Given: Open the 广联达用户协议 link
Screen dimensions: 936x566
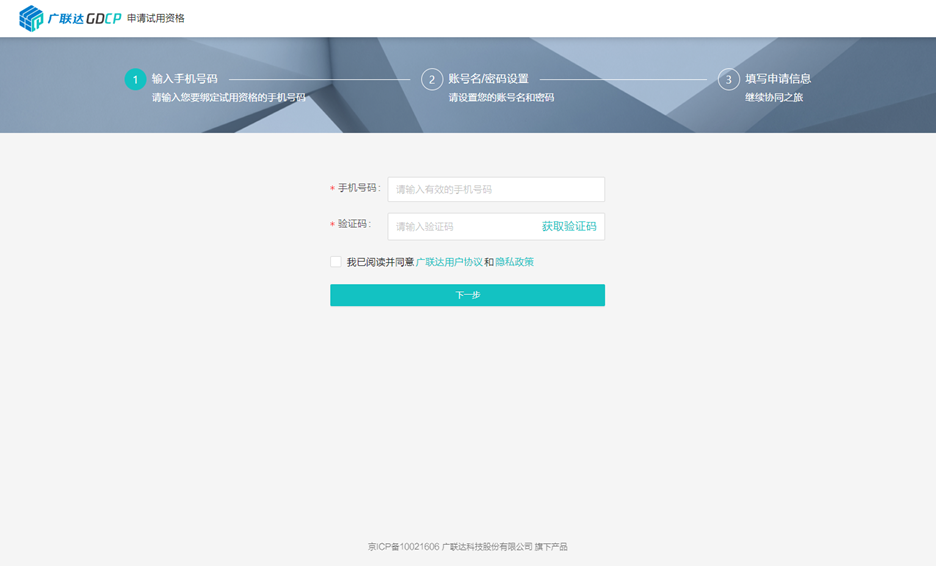Looking at the screenshot, I should pyautogui.click(x=449, y=262).
